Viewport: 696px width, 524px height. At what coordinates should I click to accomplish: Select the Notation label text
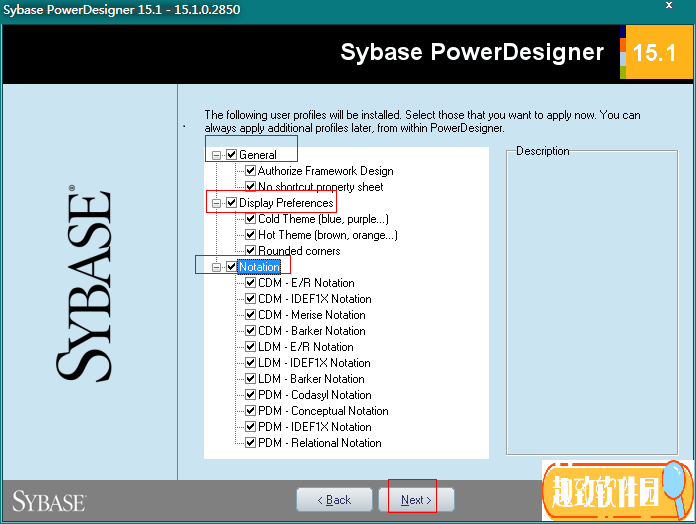coord(259,267)
